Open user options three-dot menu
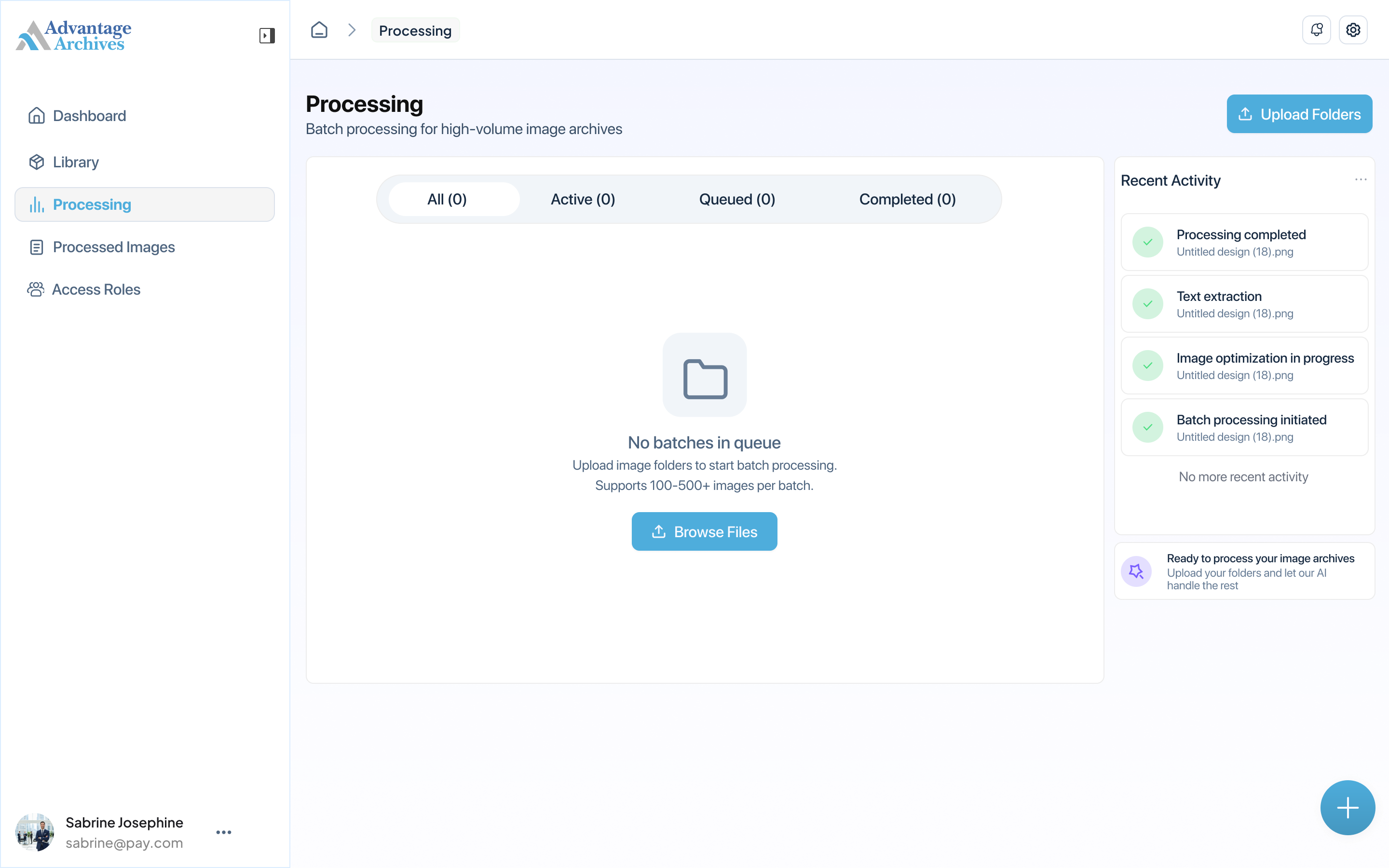 (x=224, y=832)
